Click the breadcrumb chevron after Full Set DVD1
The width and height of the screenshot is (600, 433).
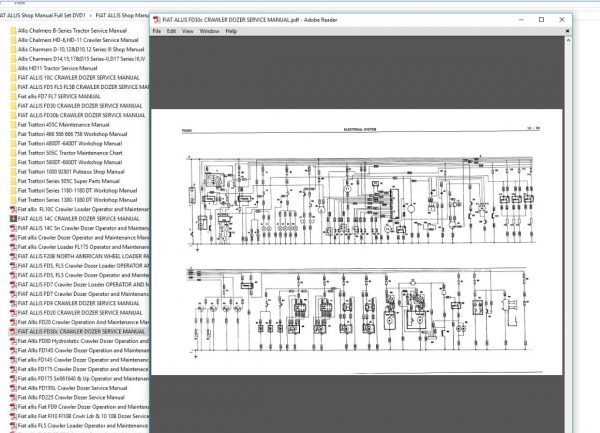91,16
